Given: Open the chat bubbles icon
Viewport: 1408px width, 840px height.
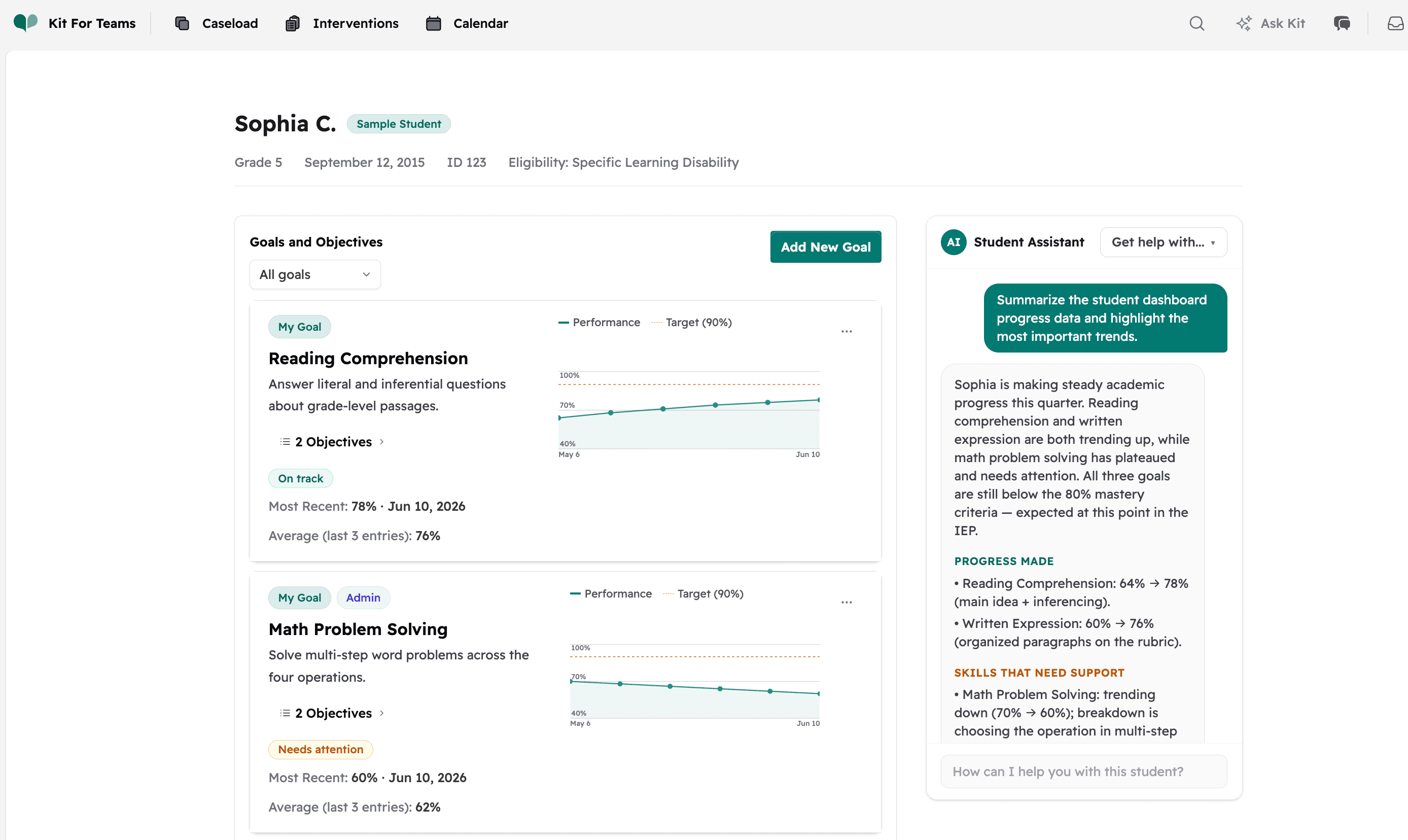Looking at the screenshot, I should pos(1342,23).
